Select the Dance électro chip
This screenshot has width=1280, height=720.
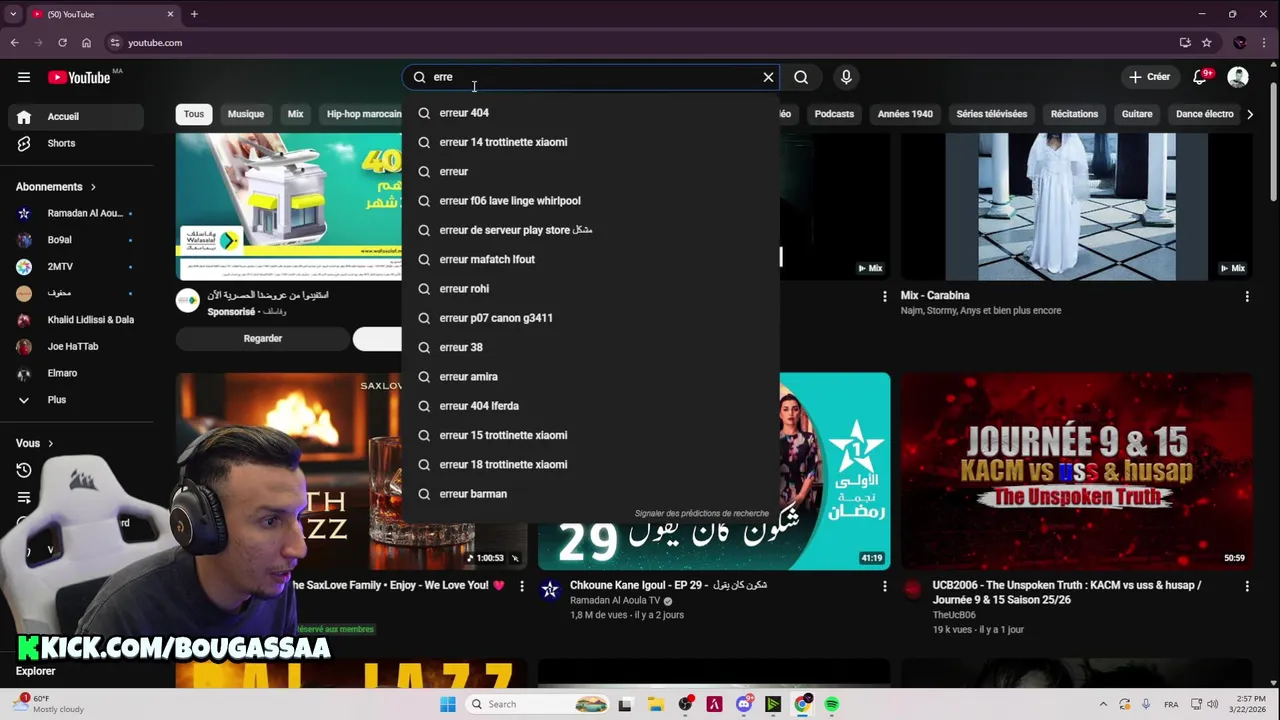point(1205,114)
